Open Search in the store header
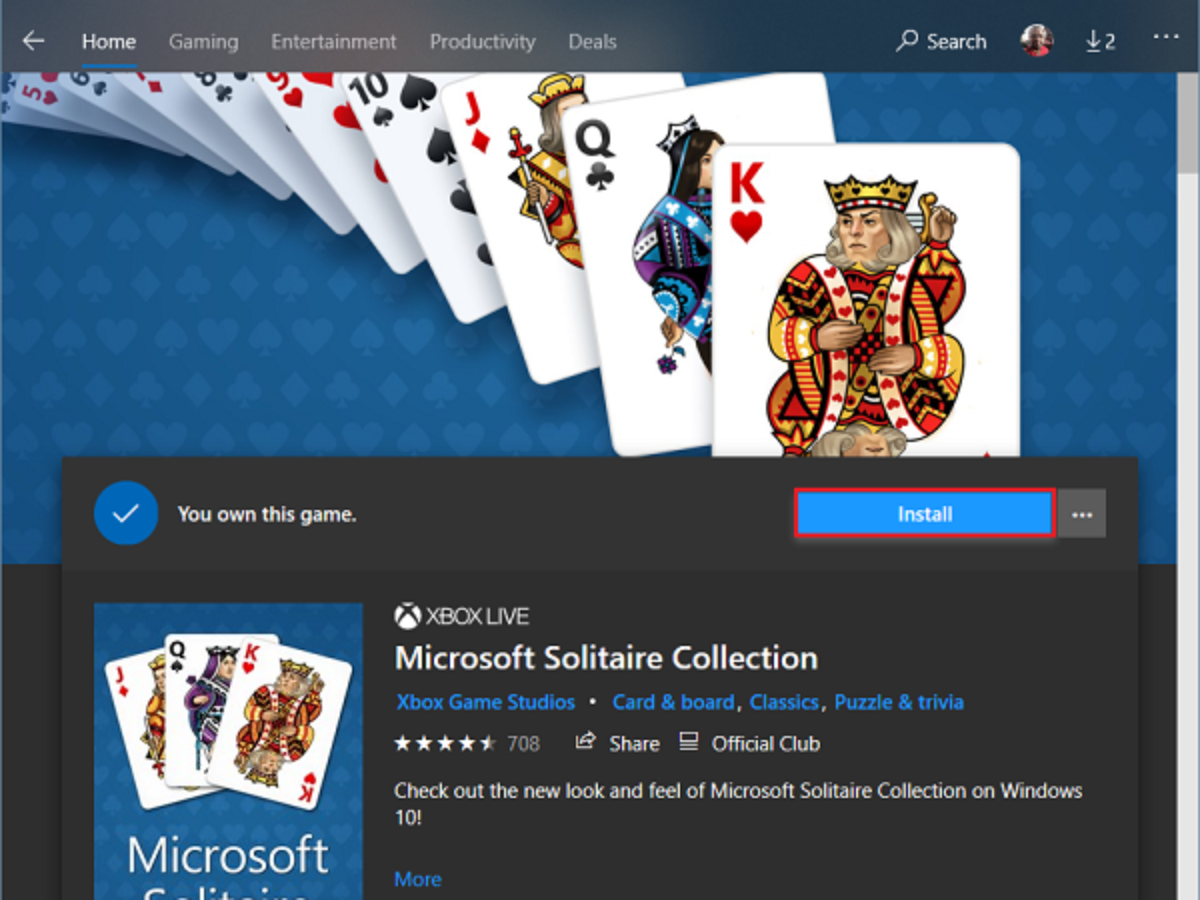This screenshot has height=900, width=1200. pos(941,42)
